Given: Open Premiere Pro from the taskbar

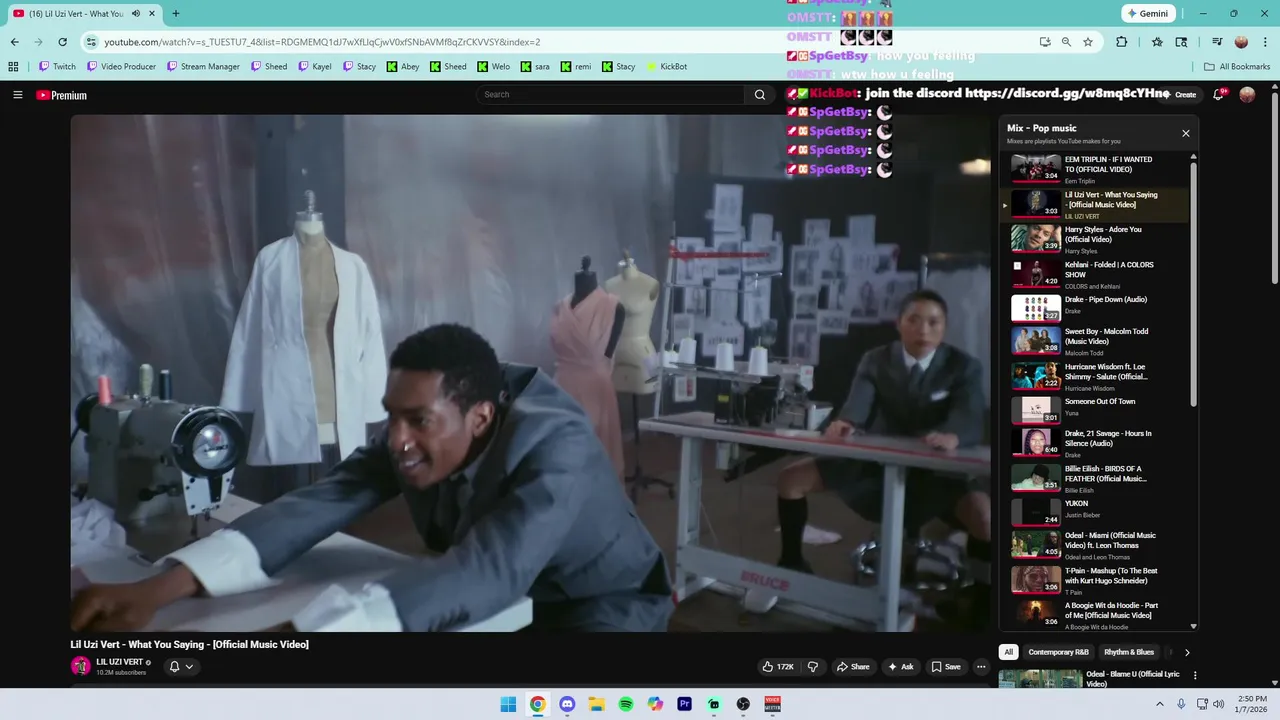Looking at the screenshot, I should pyautogui.click(x=684, y=704).
